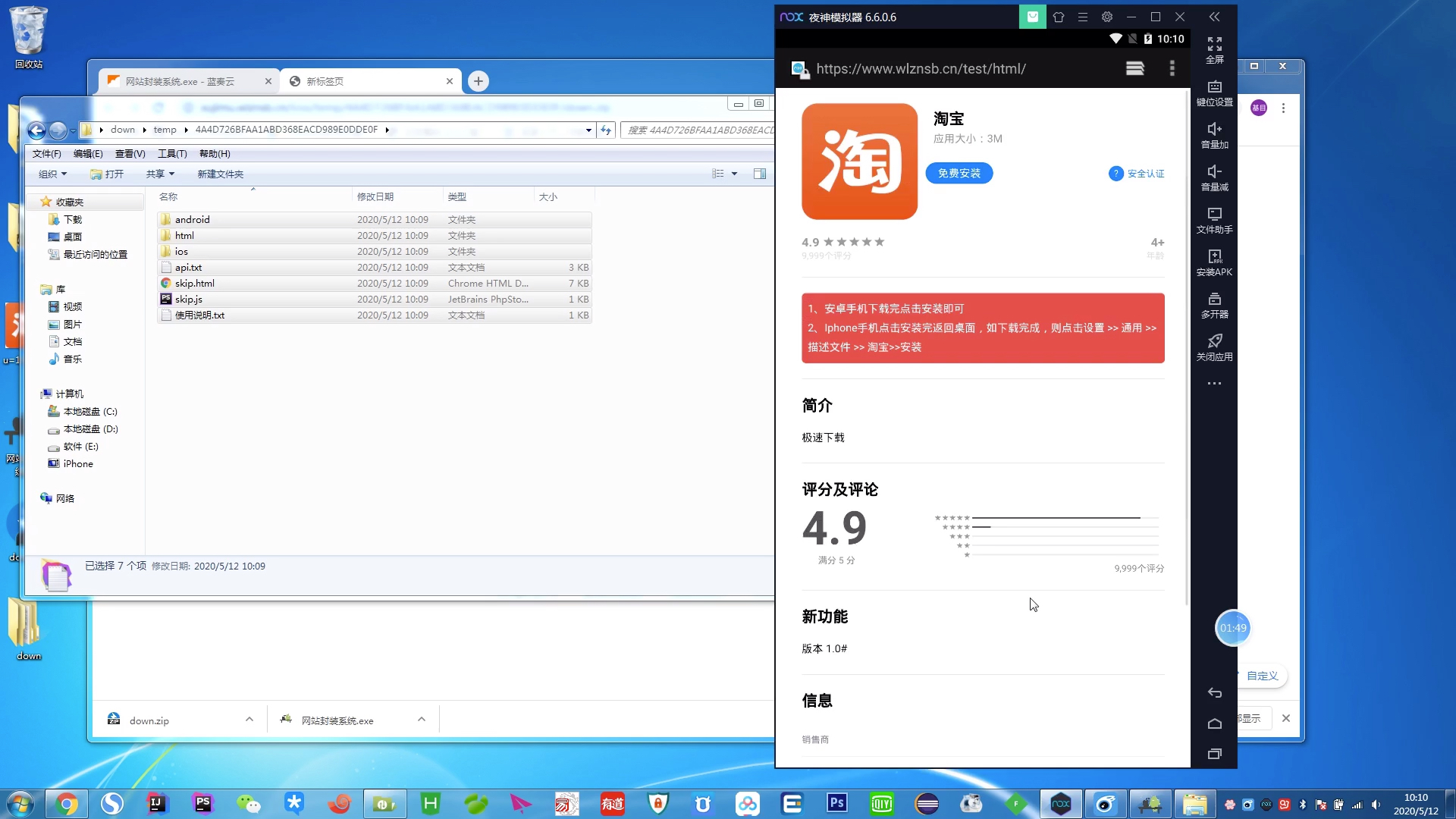This screenshot has height=819, width=1456.
Task: Open Nox sidebar more options dots
Action: click(x=1214, y=384)
